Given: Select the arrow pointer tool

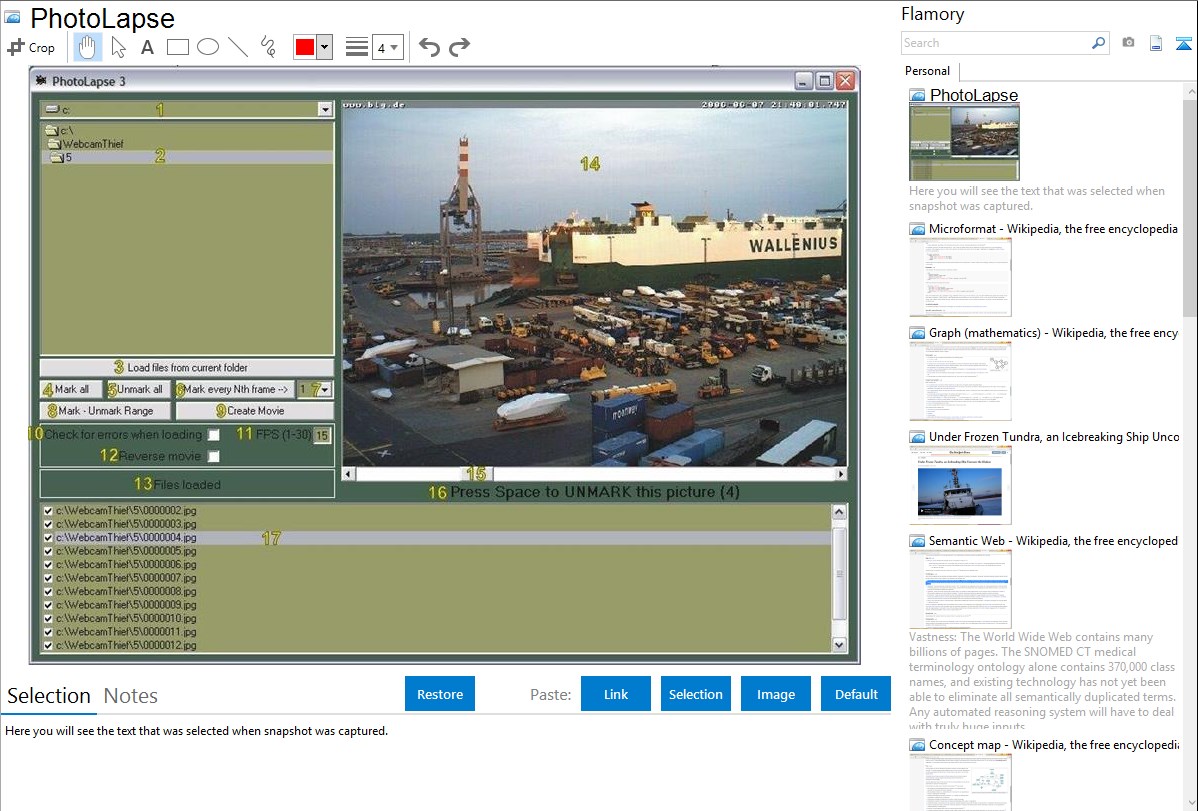Looking at the screenshot, I should pos(118,47).
